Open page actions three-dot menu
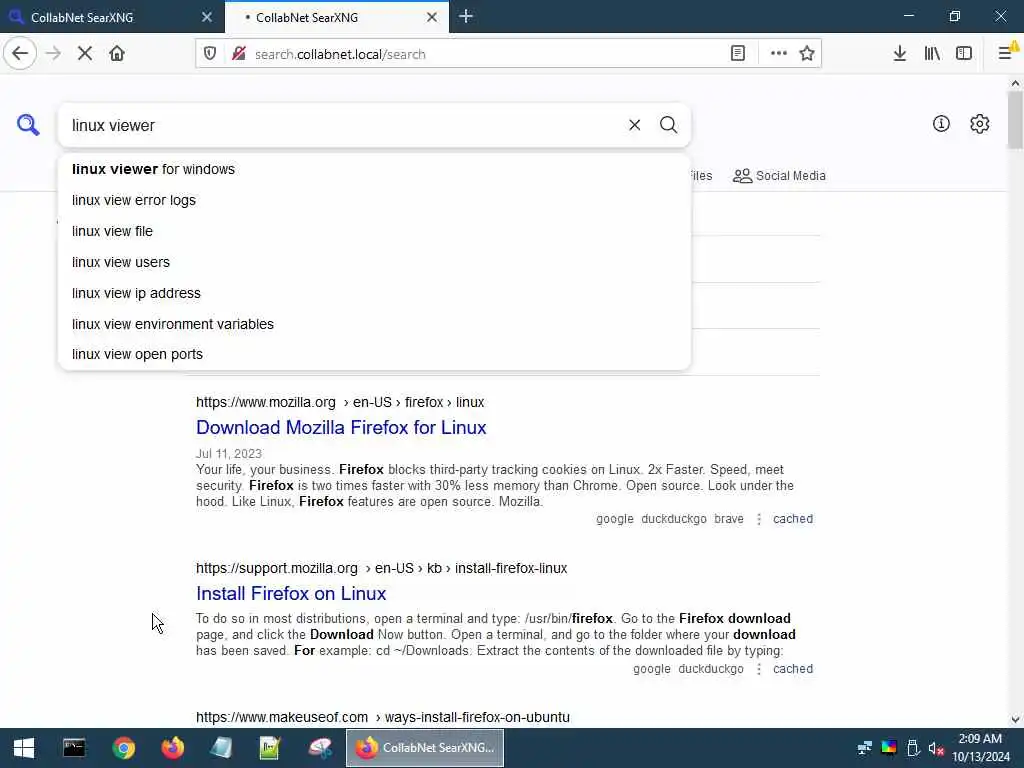Viewport: 1024px width, 768px height. (x=778, y=54)
